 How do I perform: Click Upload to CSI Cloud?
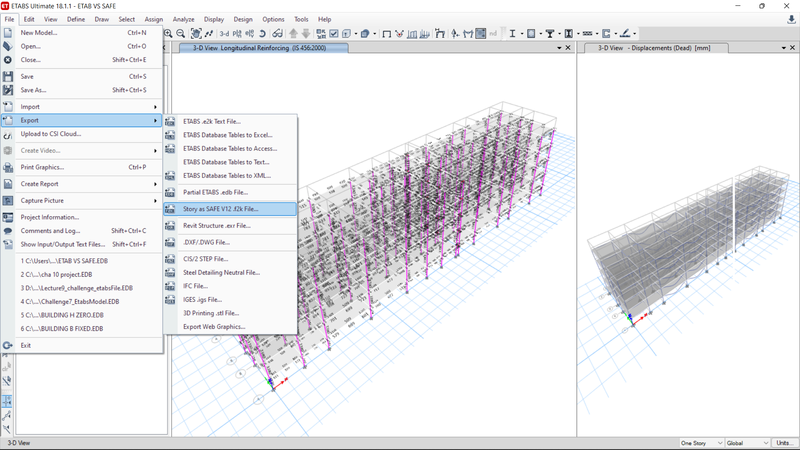coord(82,134)
